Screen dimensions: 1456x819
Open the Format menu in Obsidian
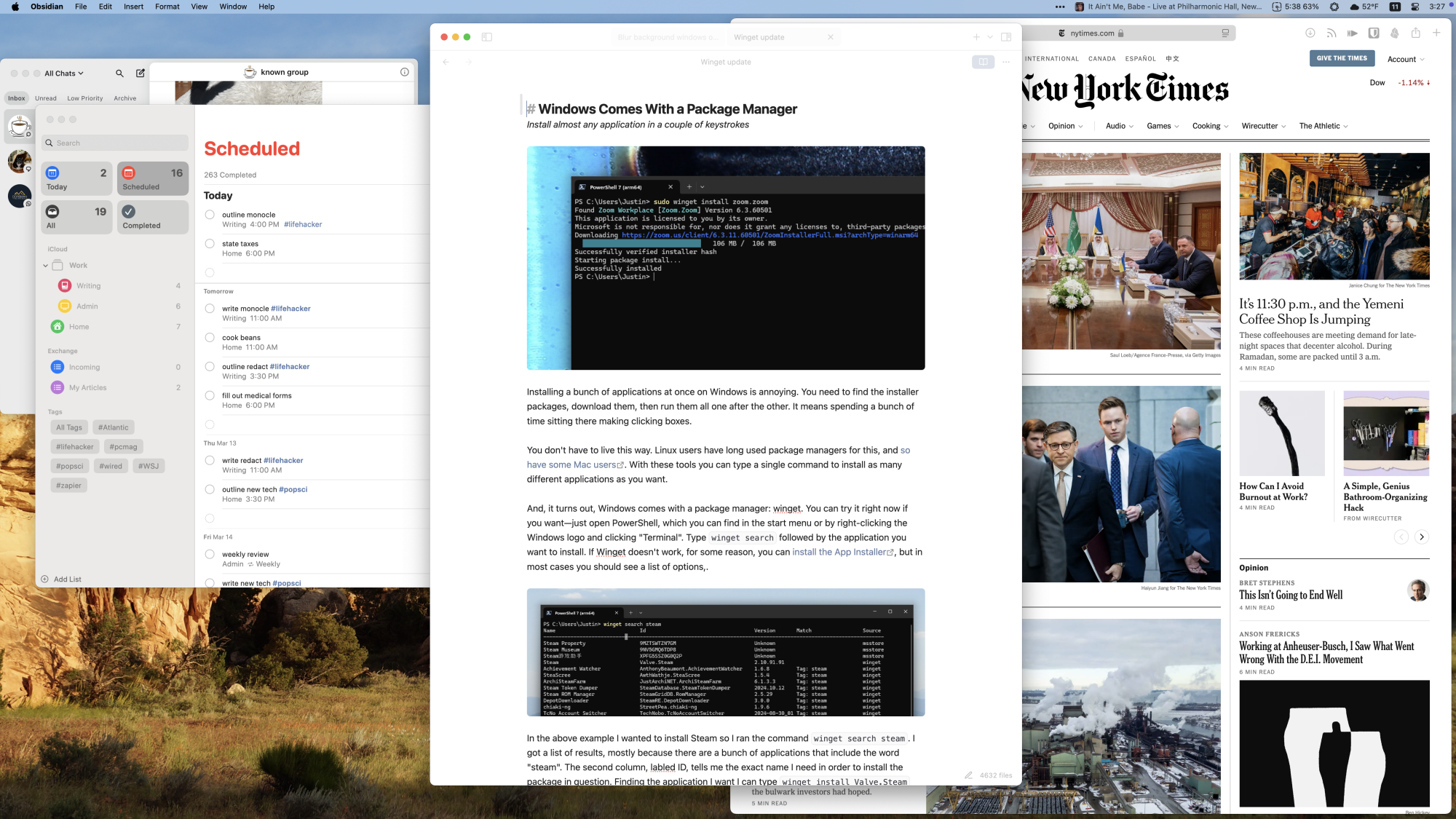tap(165, 7)
